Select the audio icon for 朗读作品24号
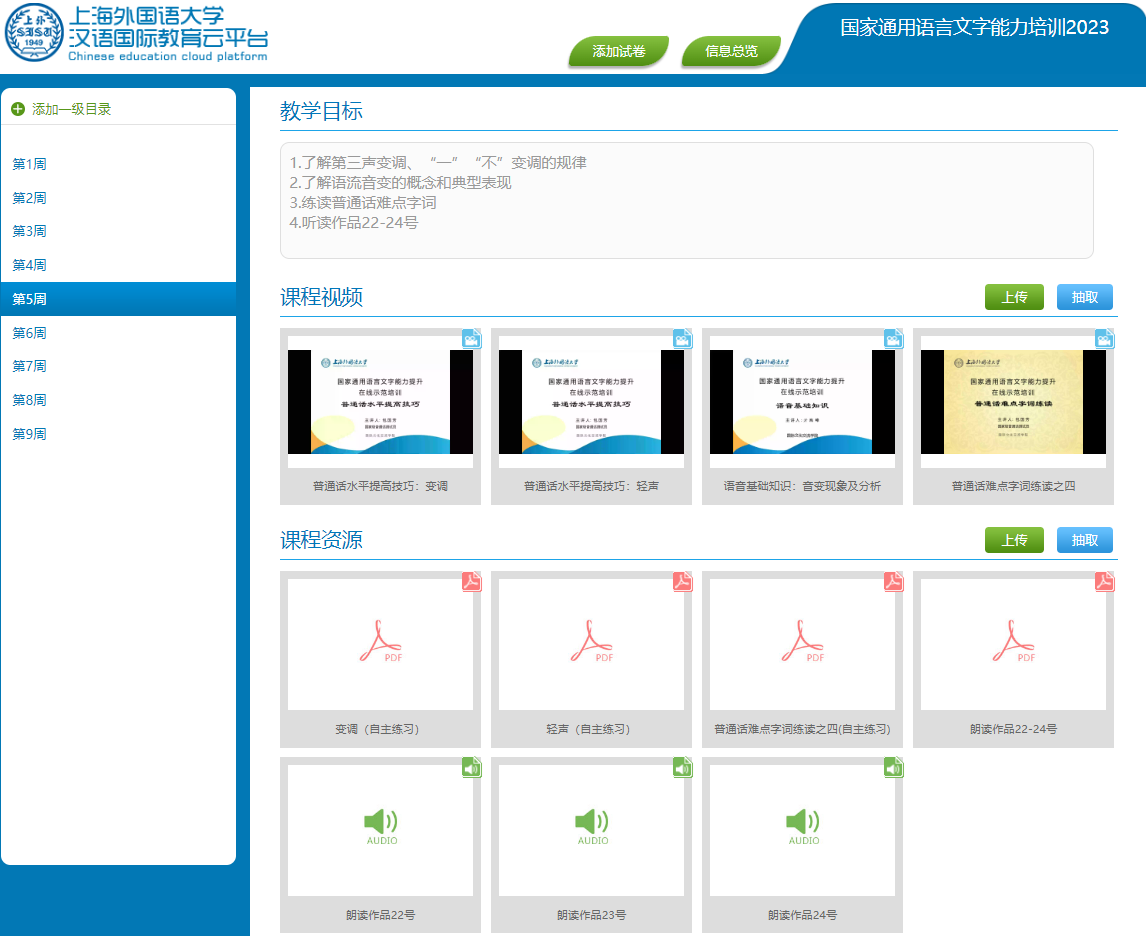The width and height of the screenshot is (1146, 936). (802, 826)
